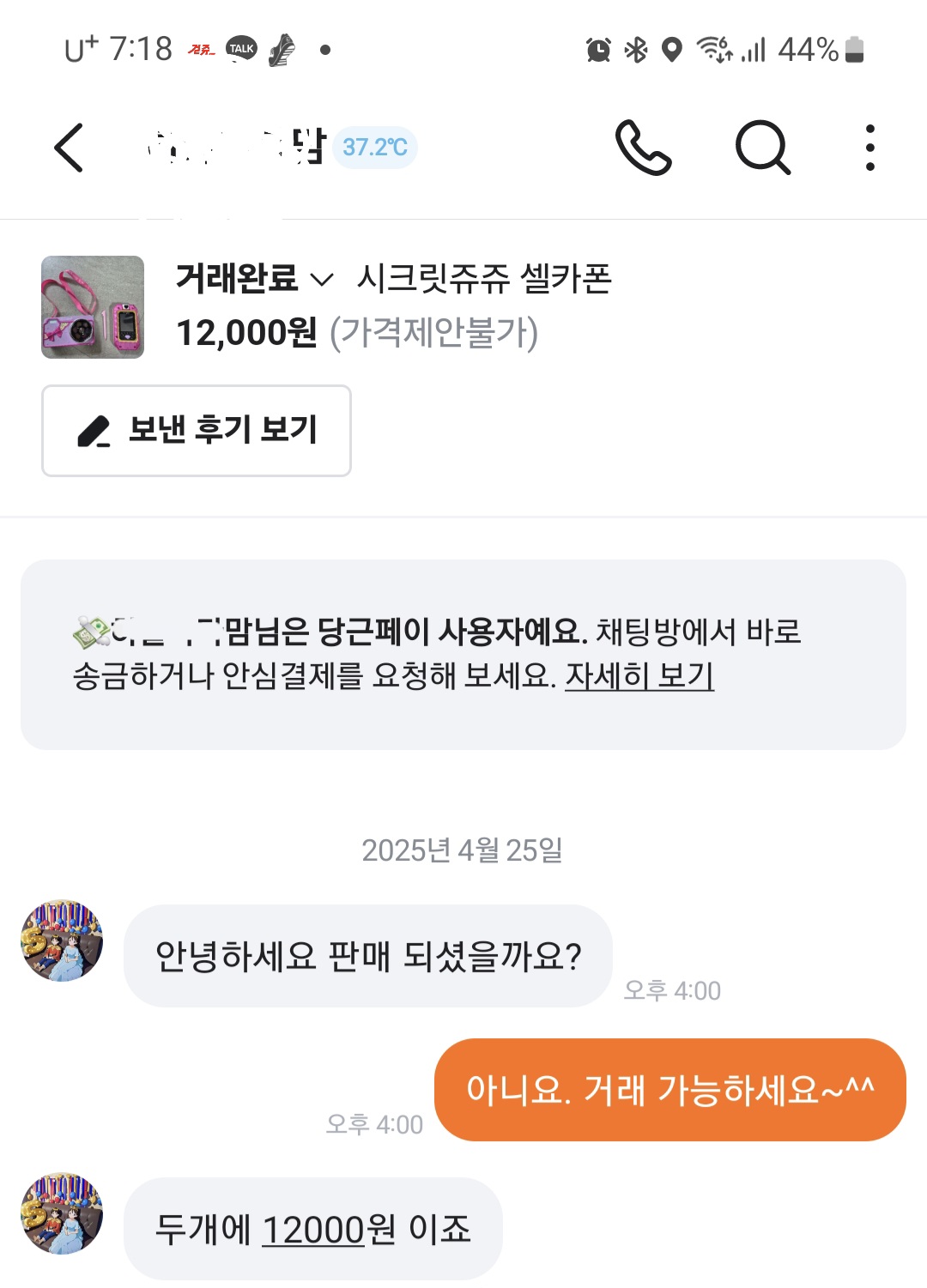
Task: Tap buyer avatar beside first message
Action: pos(62,941)
